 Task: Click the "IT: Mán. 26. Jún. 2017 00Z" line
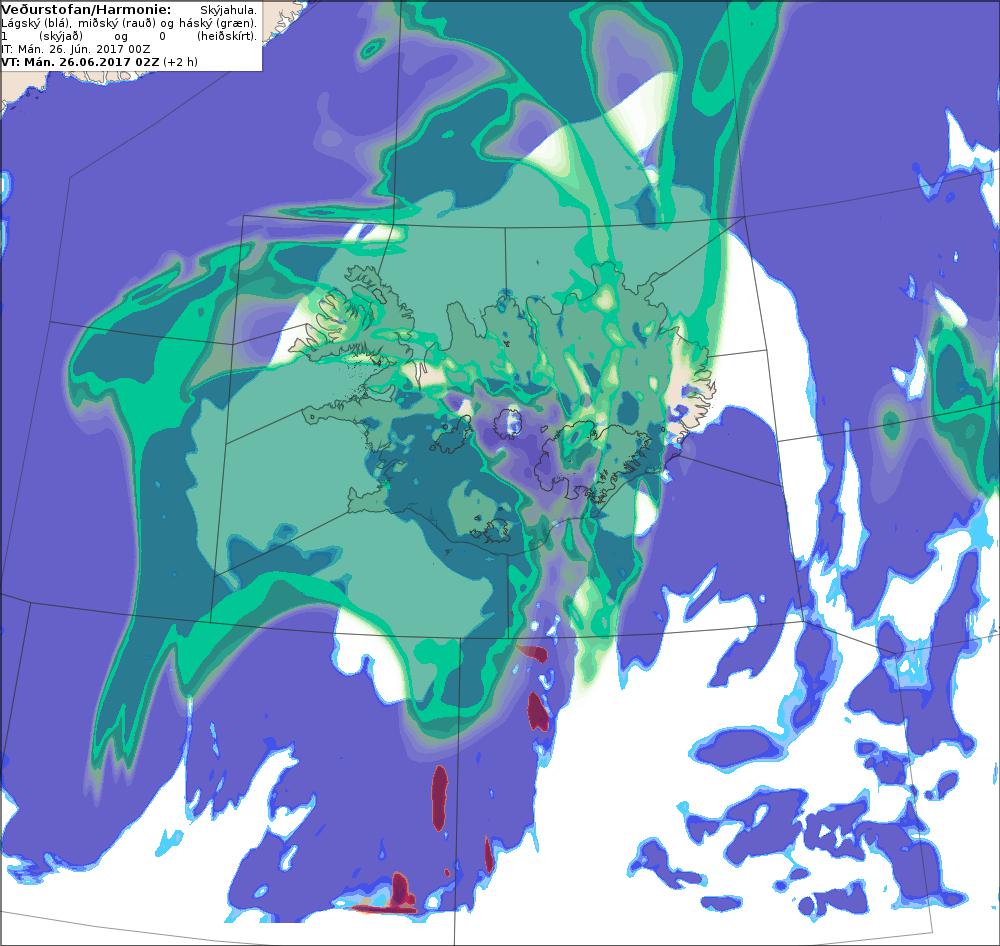coord(76,49)
